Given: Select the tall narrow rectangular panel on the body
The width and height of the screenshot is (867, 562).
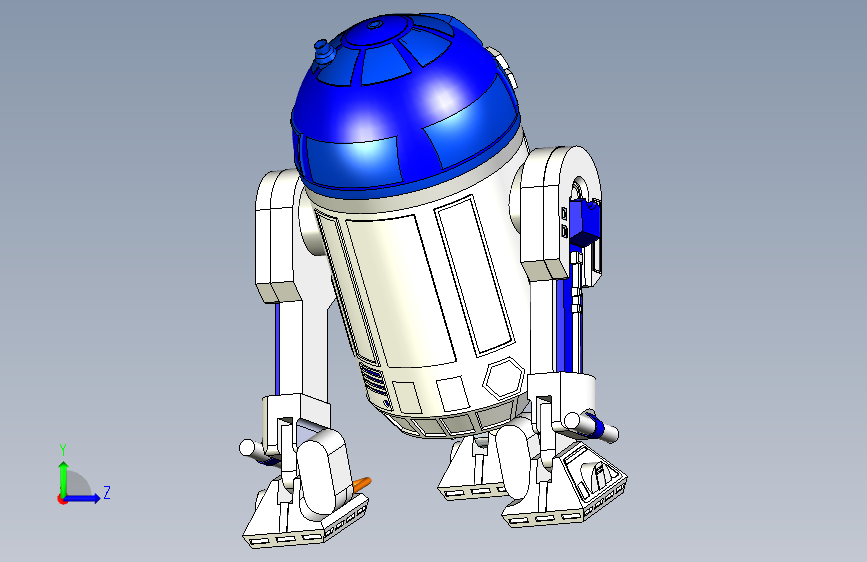Looking at the screenshot, I should 475,275.
